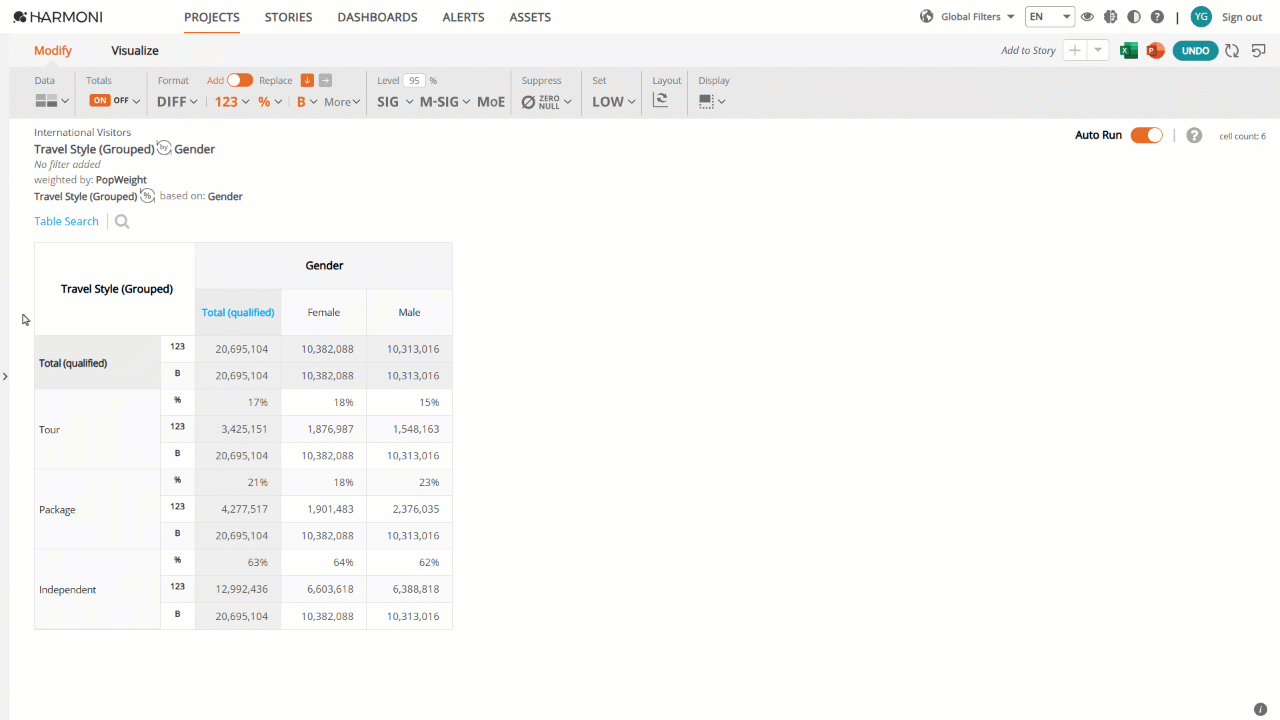Viewport: 1280px width, 720px height.
Task: Toggle the Add/Replace format switch
Action: coord(240,80)
